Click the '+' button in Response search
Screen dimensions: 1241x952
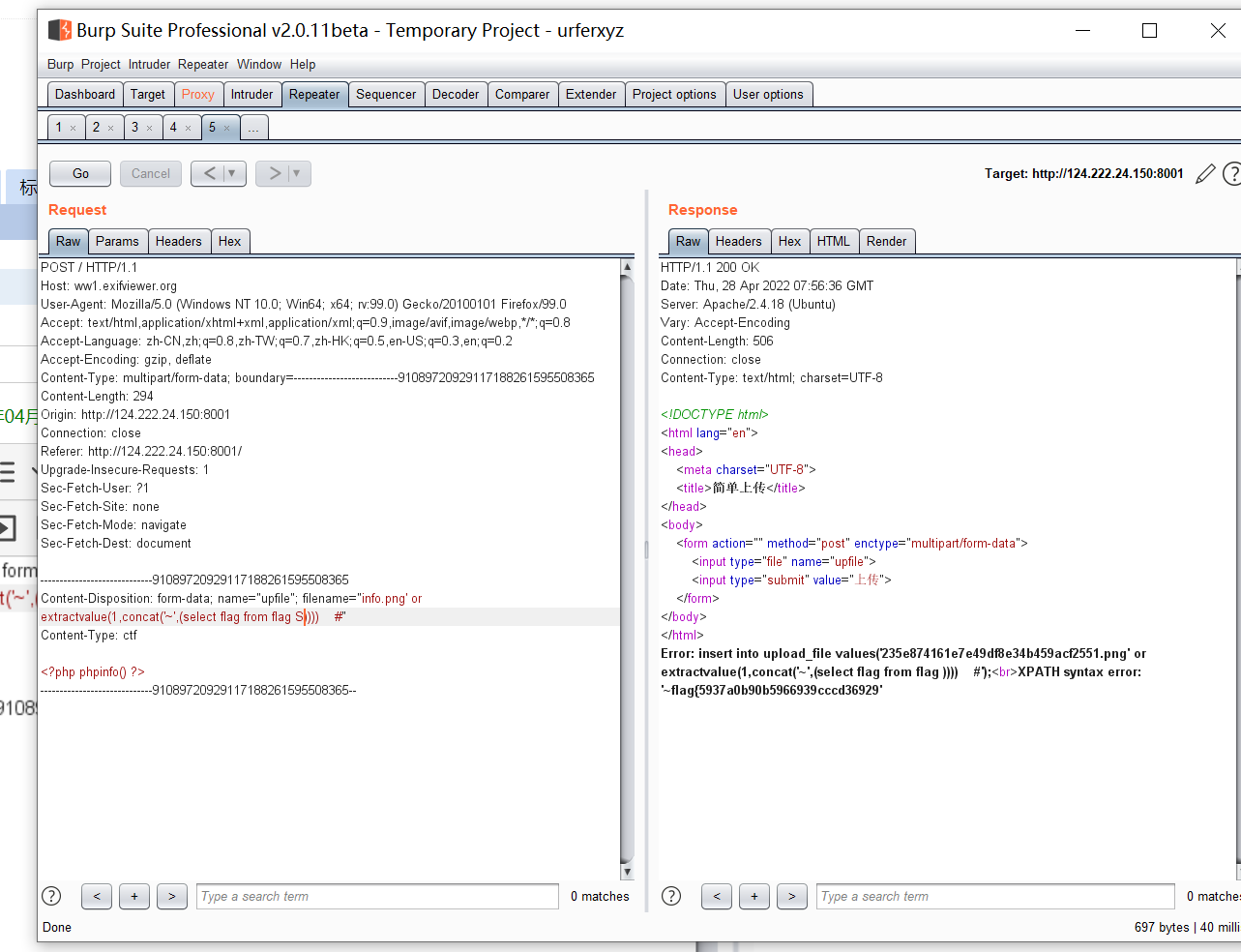pyautogui.click(x=754, y=896)
